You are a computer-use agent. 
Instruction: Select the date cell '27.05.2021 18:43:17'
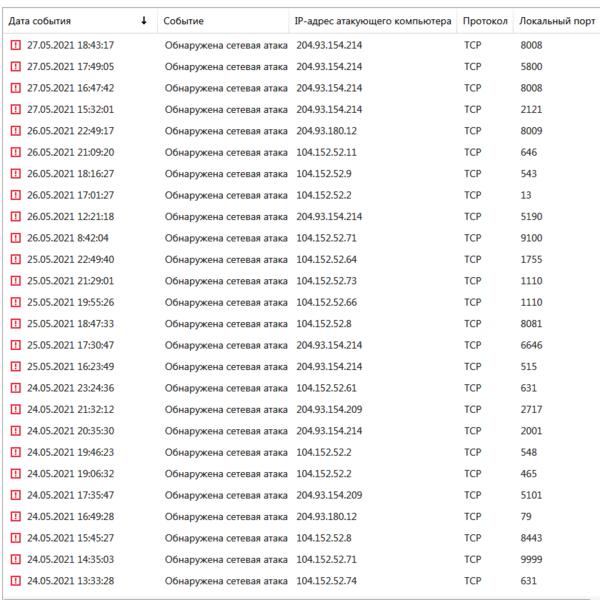[x=70, y=45]
